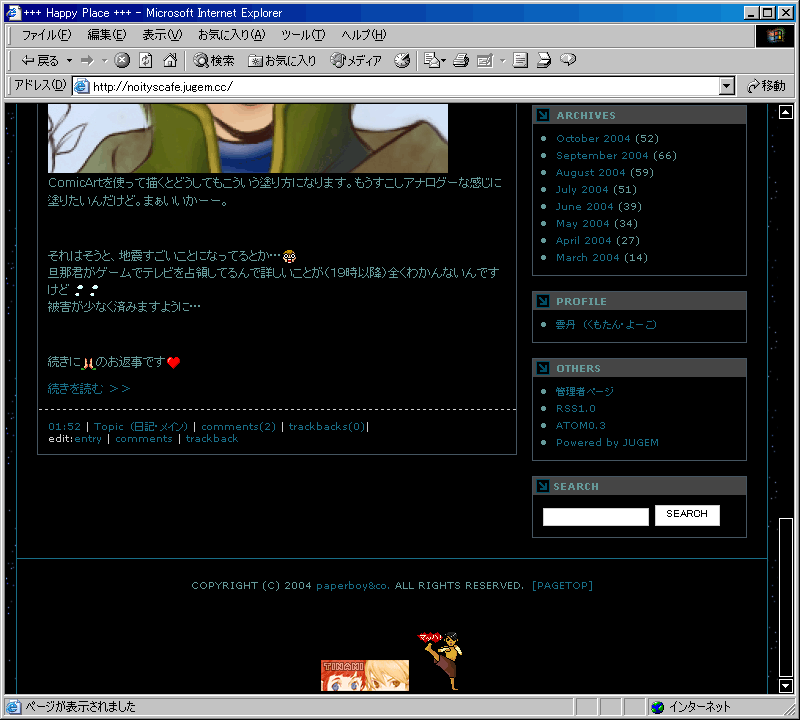Click the History toolbar icon

tap(402, 60)
